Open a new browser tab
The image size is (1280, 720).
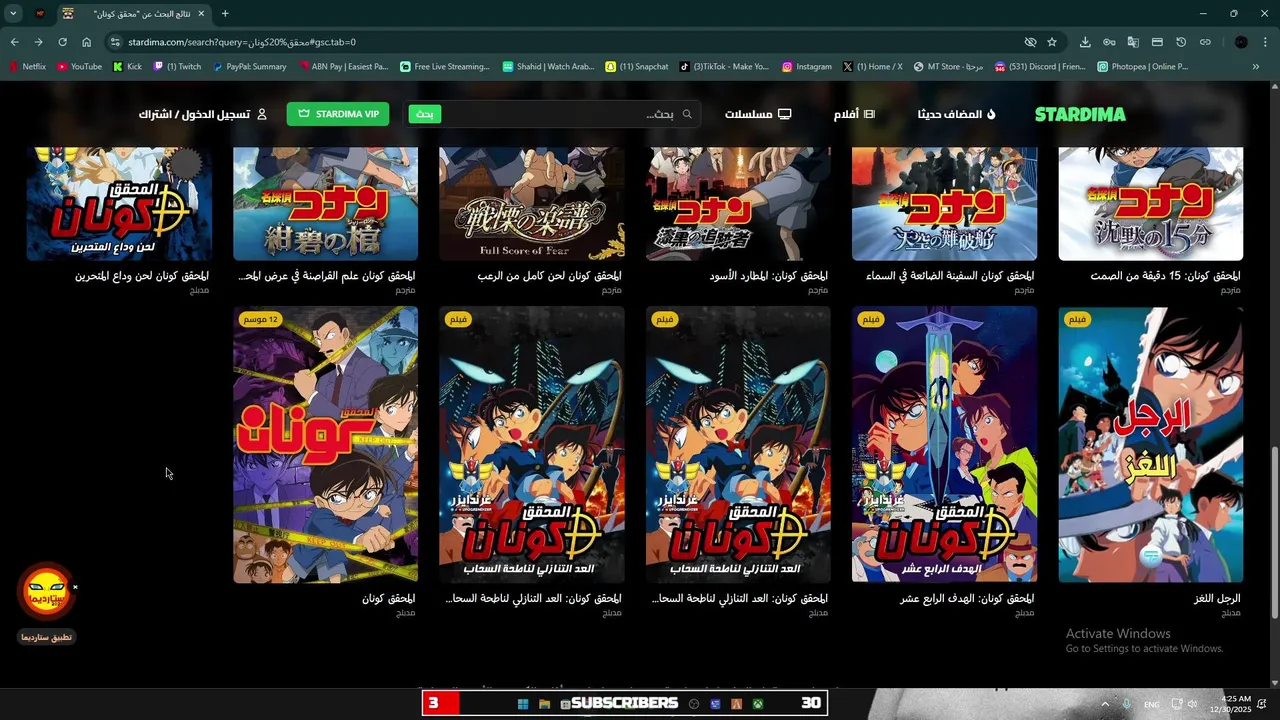225,14
